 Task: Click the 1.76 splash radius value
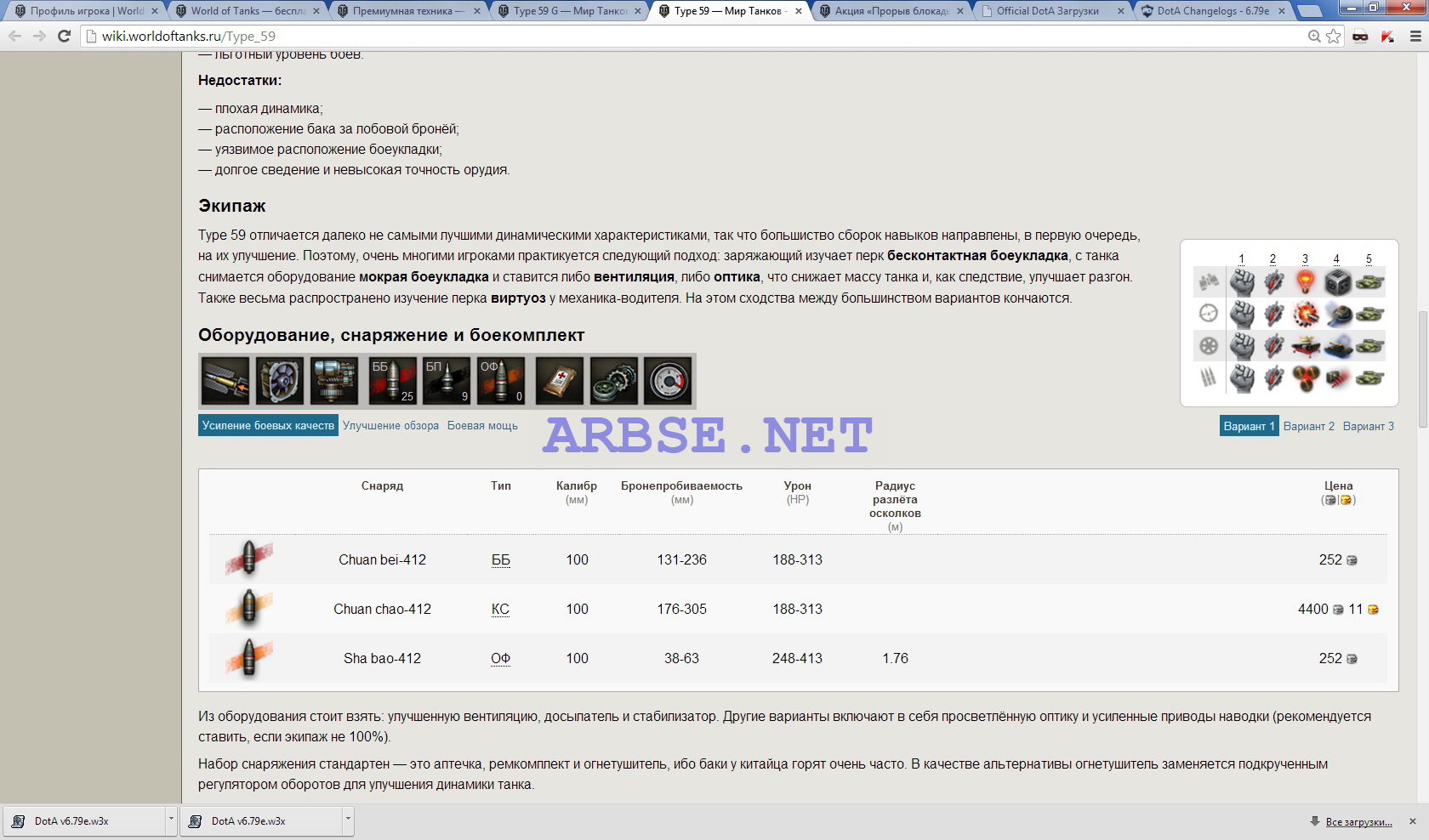point(895,658)
